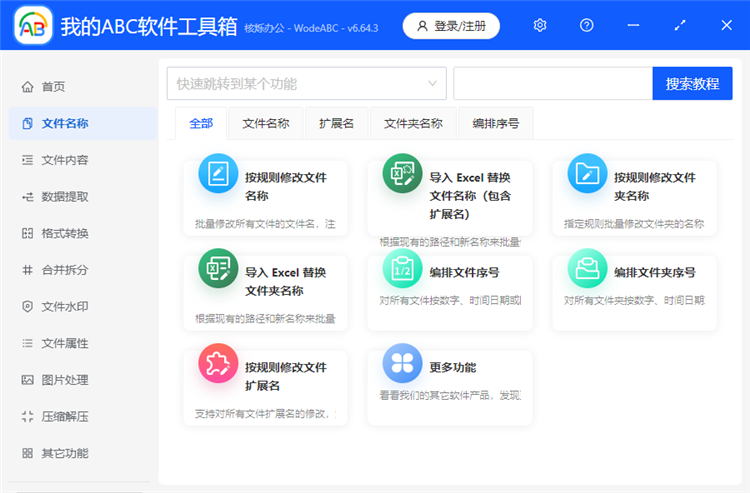Focus the tutorial search input field
The width and height of the screenshot is (750, 493).
coord(553,84)
